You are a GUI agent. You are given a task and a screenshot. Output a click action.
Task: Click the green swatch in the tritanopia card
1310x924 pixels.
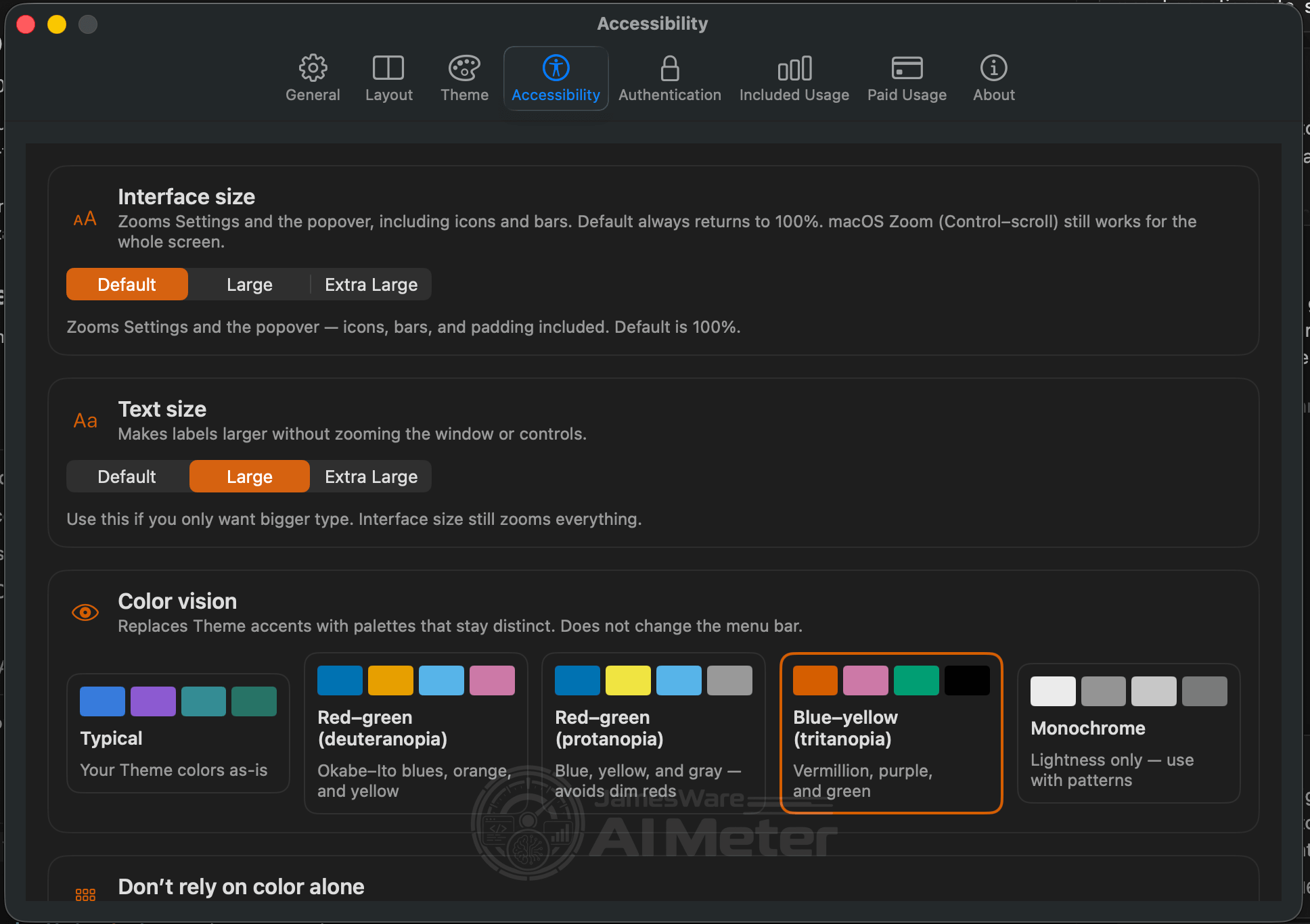tap(916, 680)
